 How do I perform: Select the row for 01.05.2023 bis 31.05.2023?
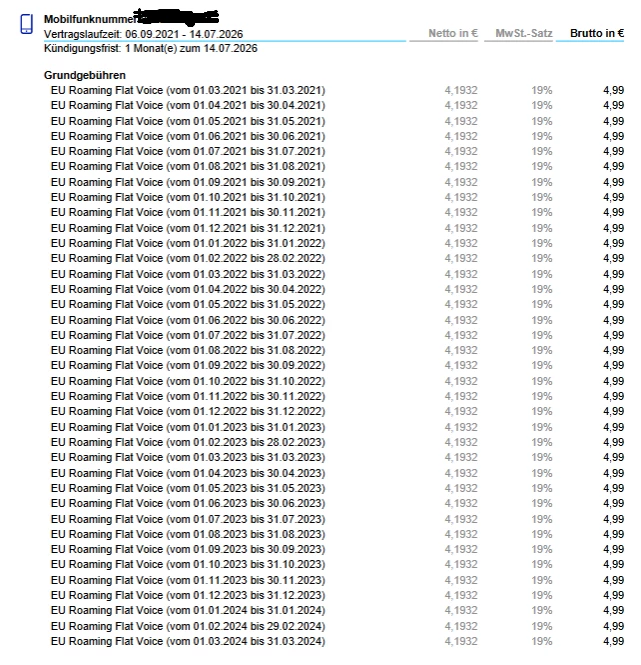click(x=337, y=488)
